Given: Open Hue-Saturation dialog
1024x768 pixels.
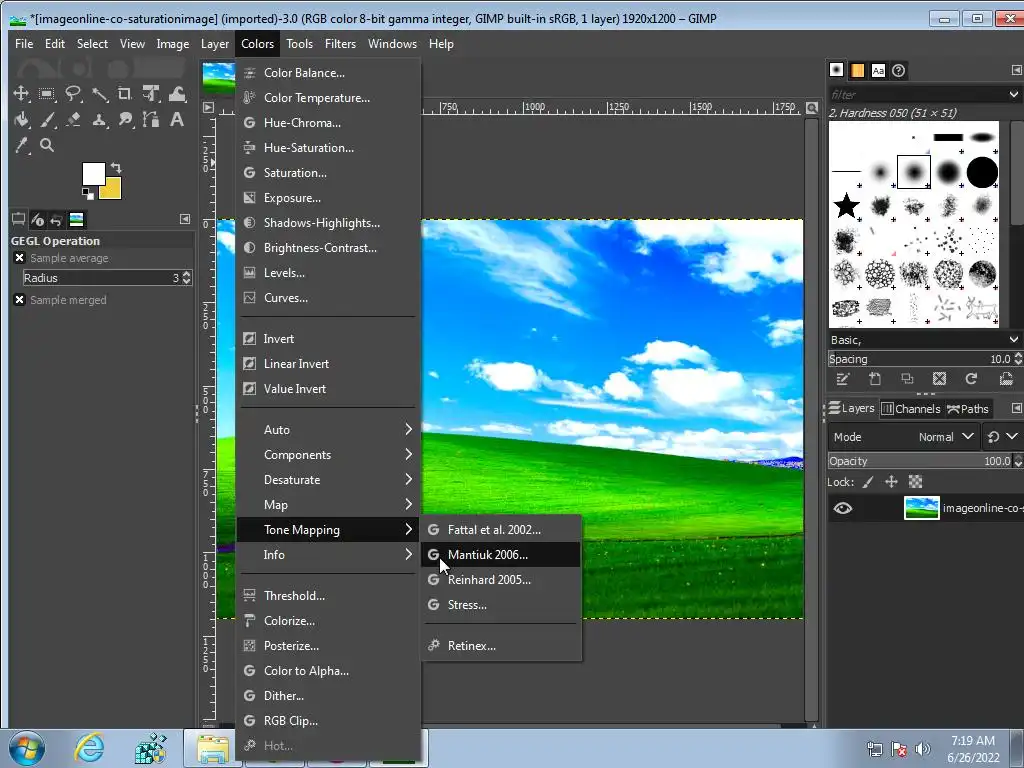Looking at the screenshot, I should (x=328, y=148).
